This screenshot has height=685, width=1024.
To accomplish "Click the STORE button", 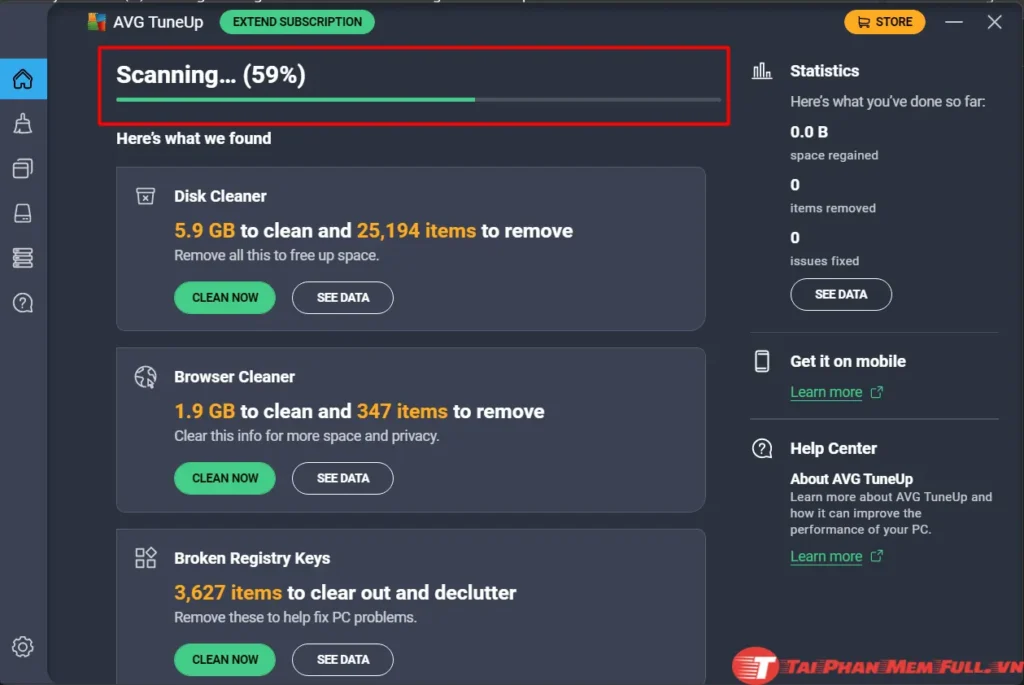I will pyautogui.click(x=884, y=21).
